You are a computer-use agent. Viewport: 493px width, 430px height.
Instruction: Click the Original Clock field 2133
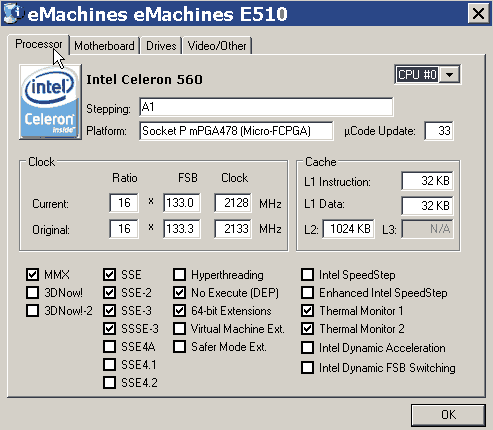(233, 229)
